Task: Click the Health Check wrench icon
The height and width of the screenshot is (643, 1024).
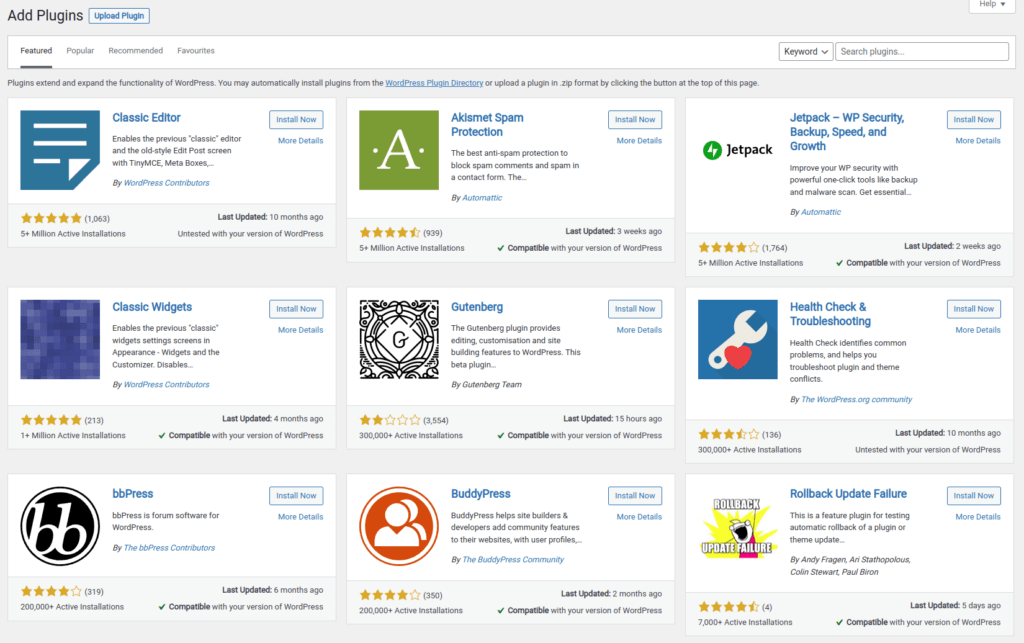Action: pyautogui.click(x=738, y=339)
